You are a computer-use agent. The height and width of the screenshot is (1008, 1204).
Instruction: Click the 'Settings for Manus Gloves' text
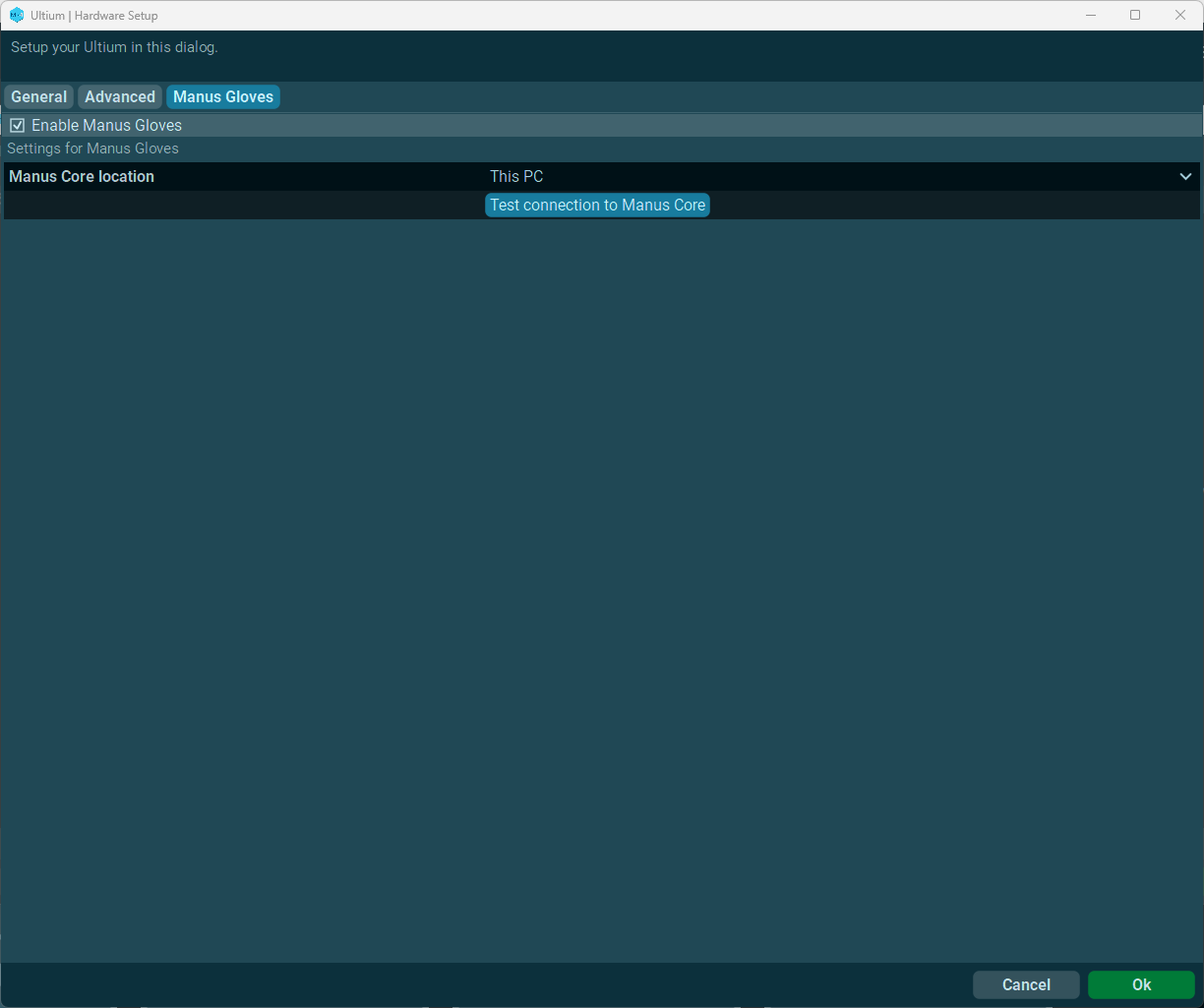point(93,148)
